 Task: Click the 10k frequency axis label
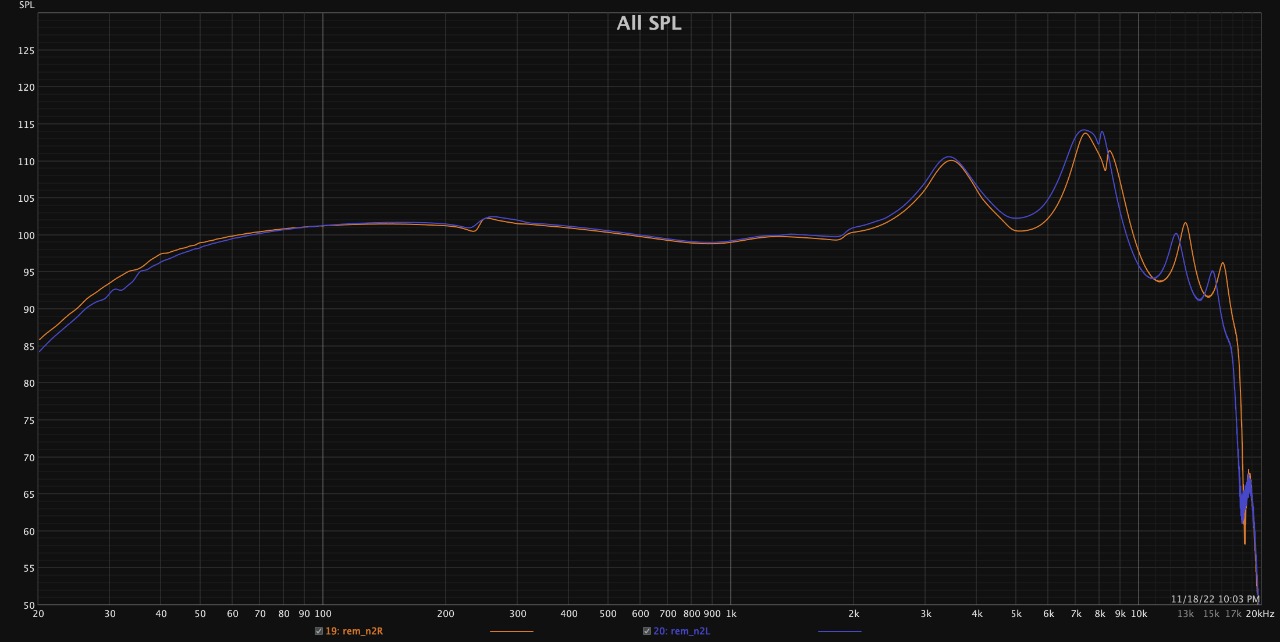click(1138, 614)
